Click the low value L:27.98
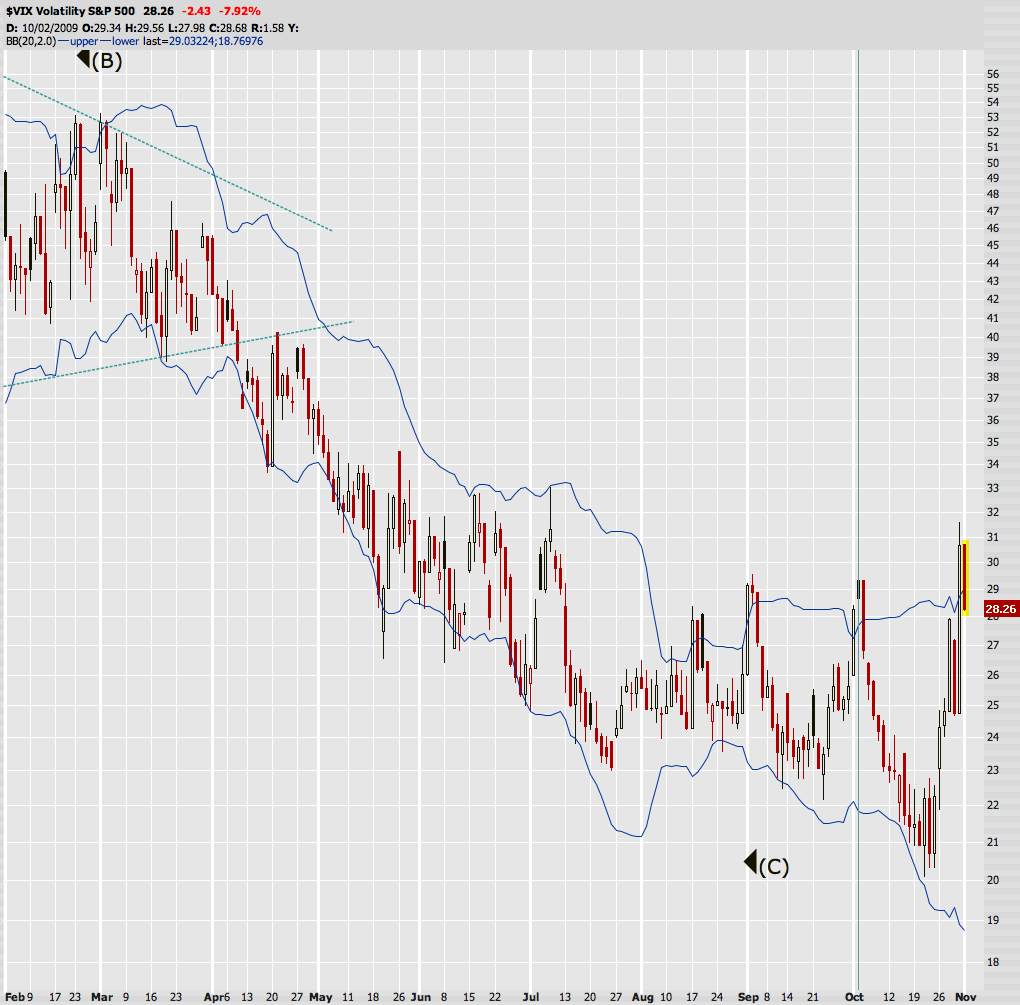 pos(187,28)
